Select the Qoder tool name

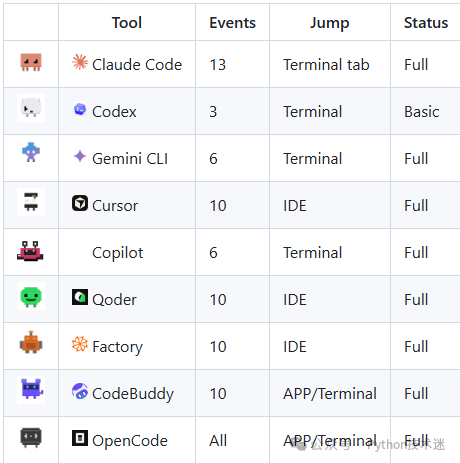pyautogui.click(x=114, y=300)
